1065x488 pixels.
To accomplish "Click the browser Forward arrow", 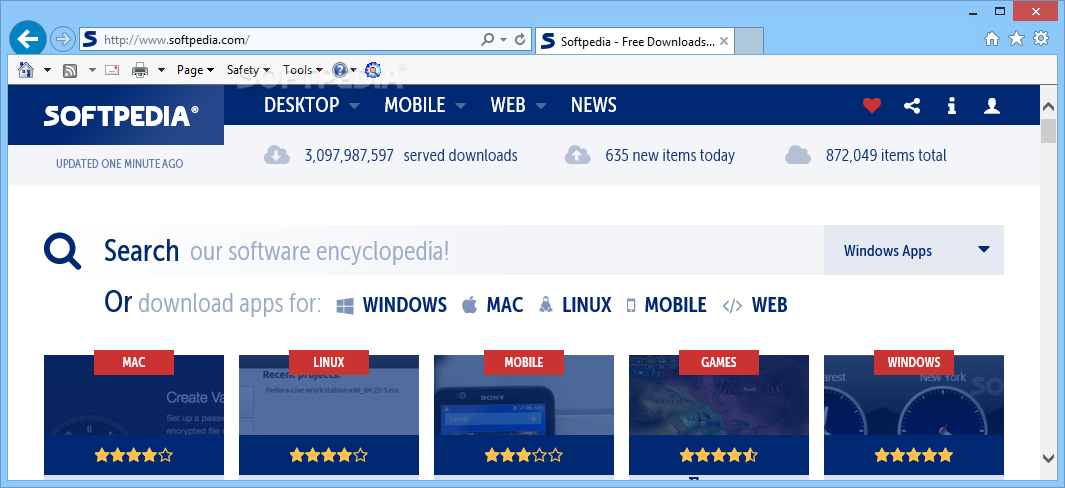I will click(62, 39).
